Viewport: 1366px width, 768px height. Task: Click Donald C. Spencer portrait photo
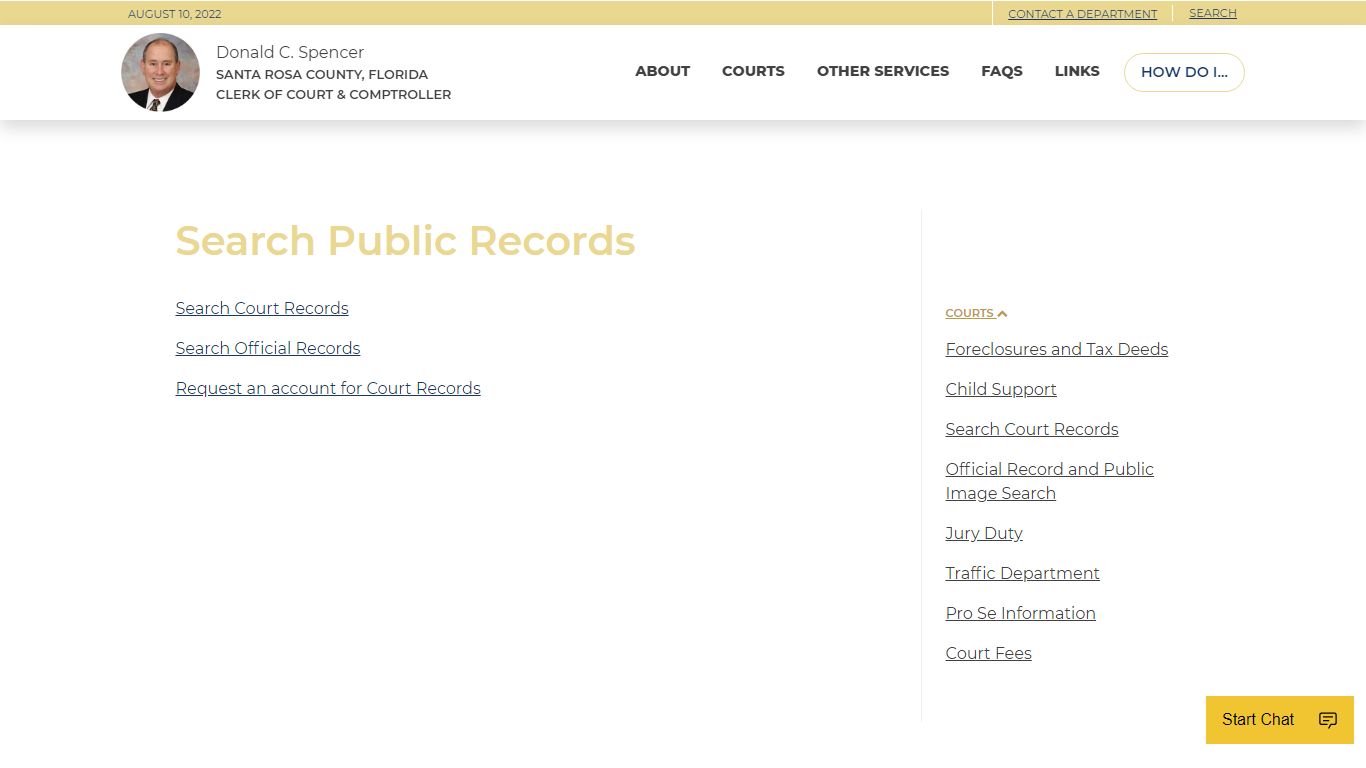(x=160, y=72)
